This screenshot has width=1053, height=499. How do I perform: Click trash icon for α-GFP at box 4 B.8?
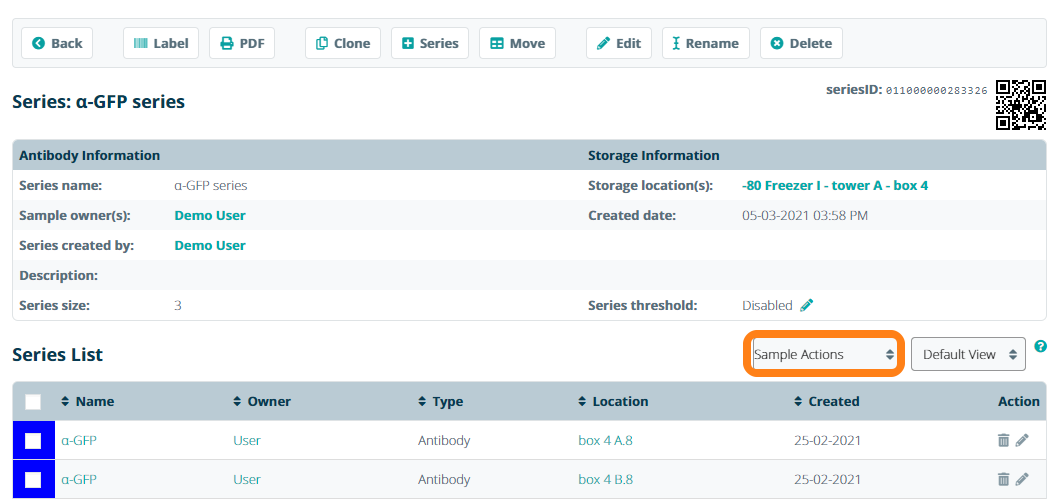click(x=1003, y=479)
